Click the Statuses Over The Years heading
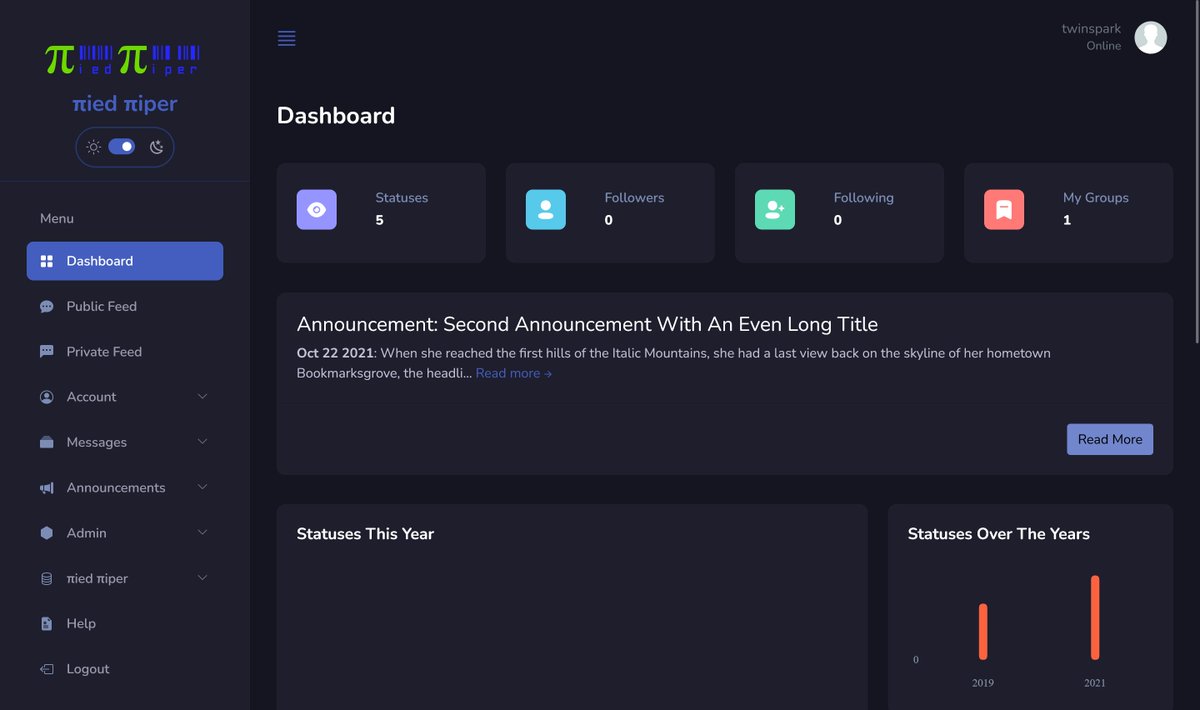This screenshot has width=1200, height=710. coord(999,534)
